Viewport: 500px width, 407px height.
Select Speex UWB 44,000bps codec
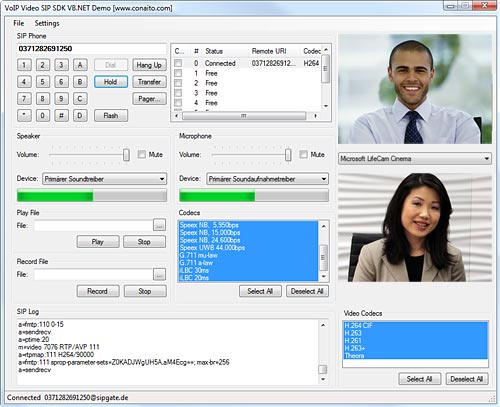(x=248, y=248)
